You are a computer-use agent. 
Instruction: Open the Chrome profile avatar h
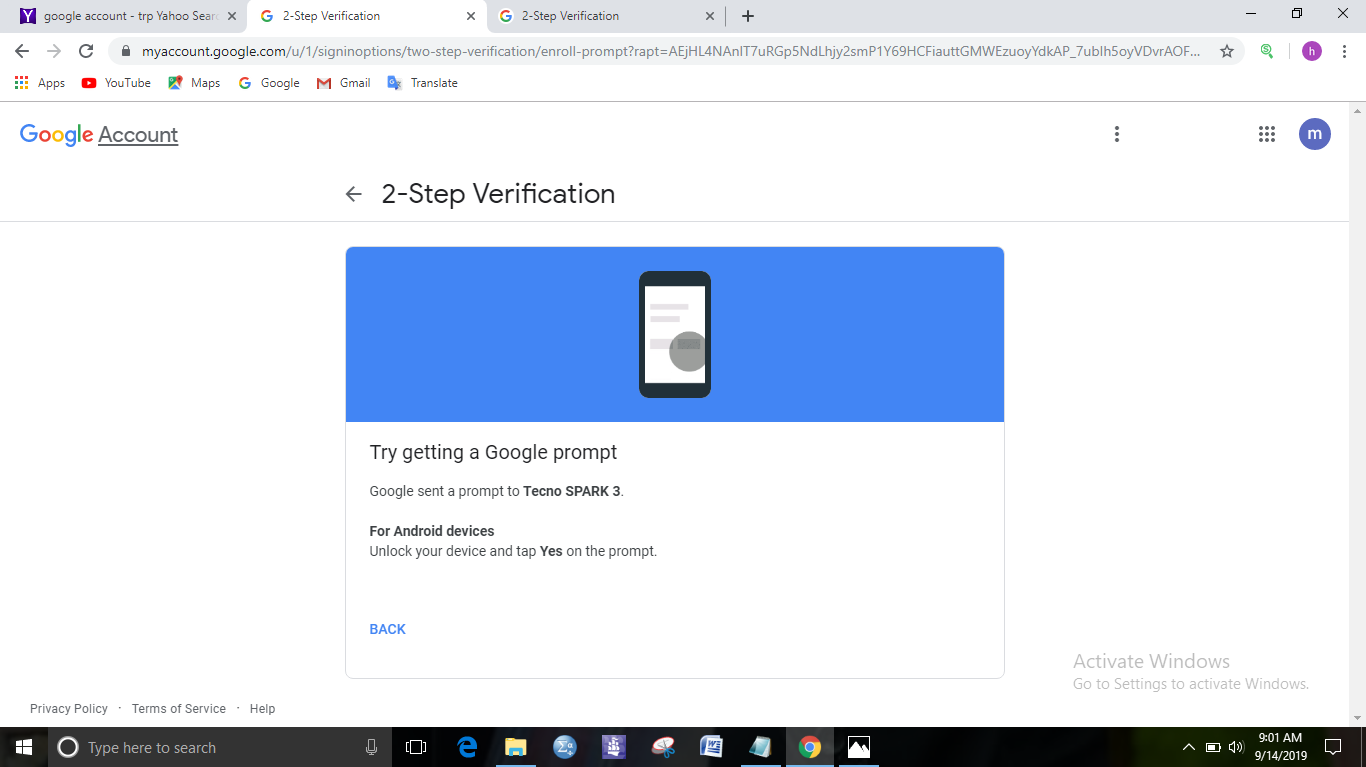click(1312, 51)
